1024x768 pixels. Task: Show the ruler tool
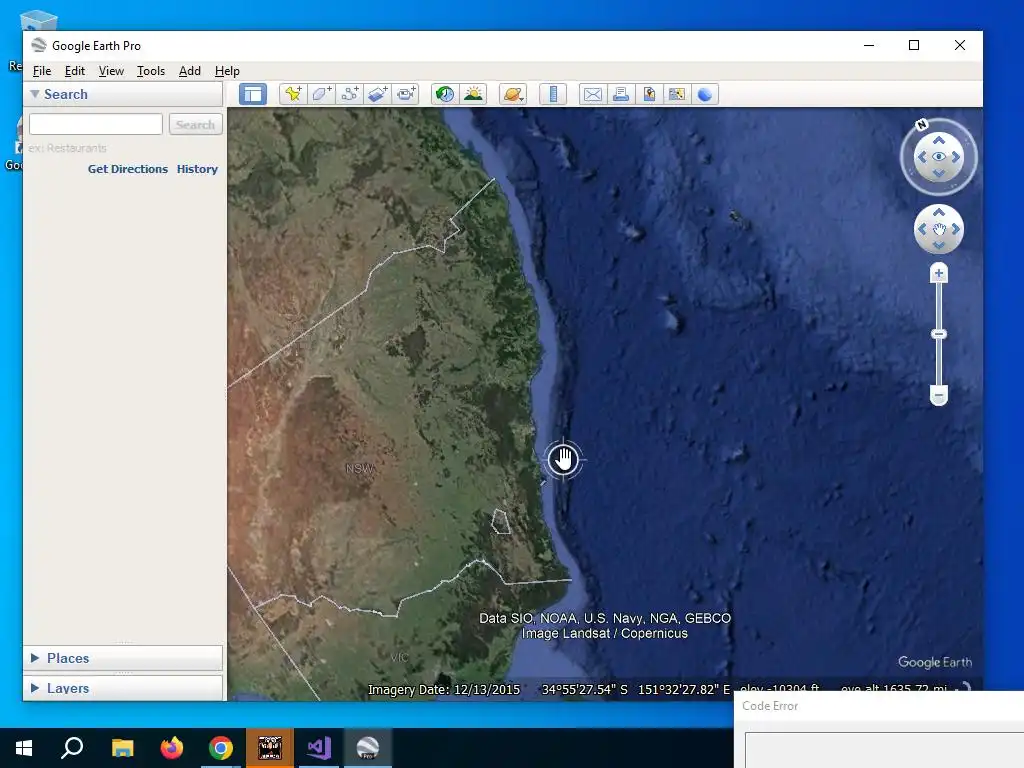(553, 94)
